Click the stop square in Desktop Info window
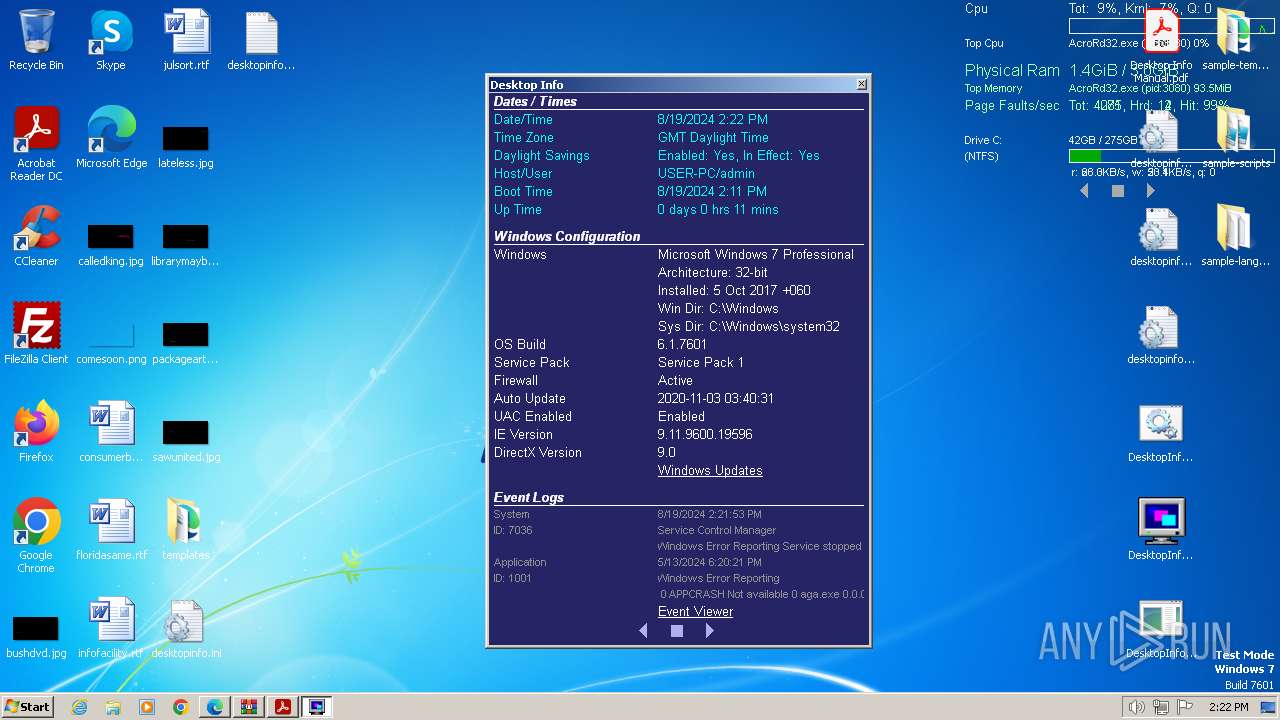 (677, 631)
